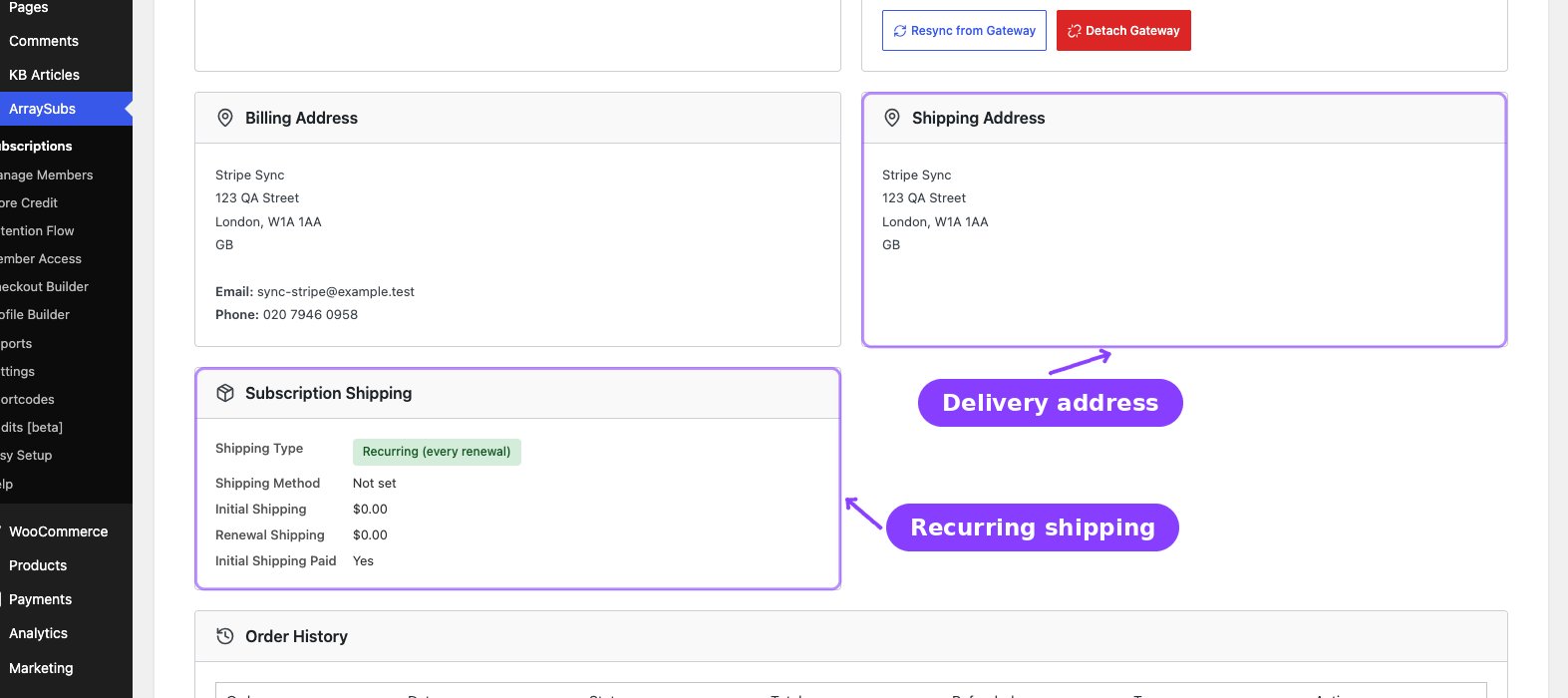Click the Order History heading
This screenshot has width=1568, height=698.
tap(296, 636)
